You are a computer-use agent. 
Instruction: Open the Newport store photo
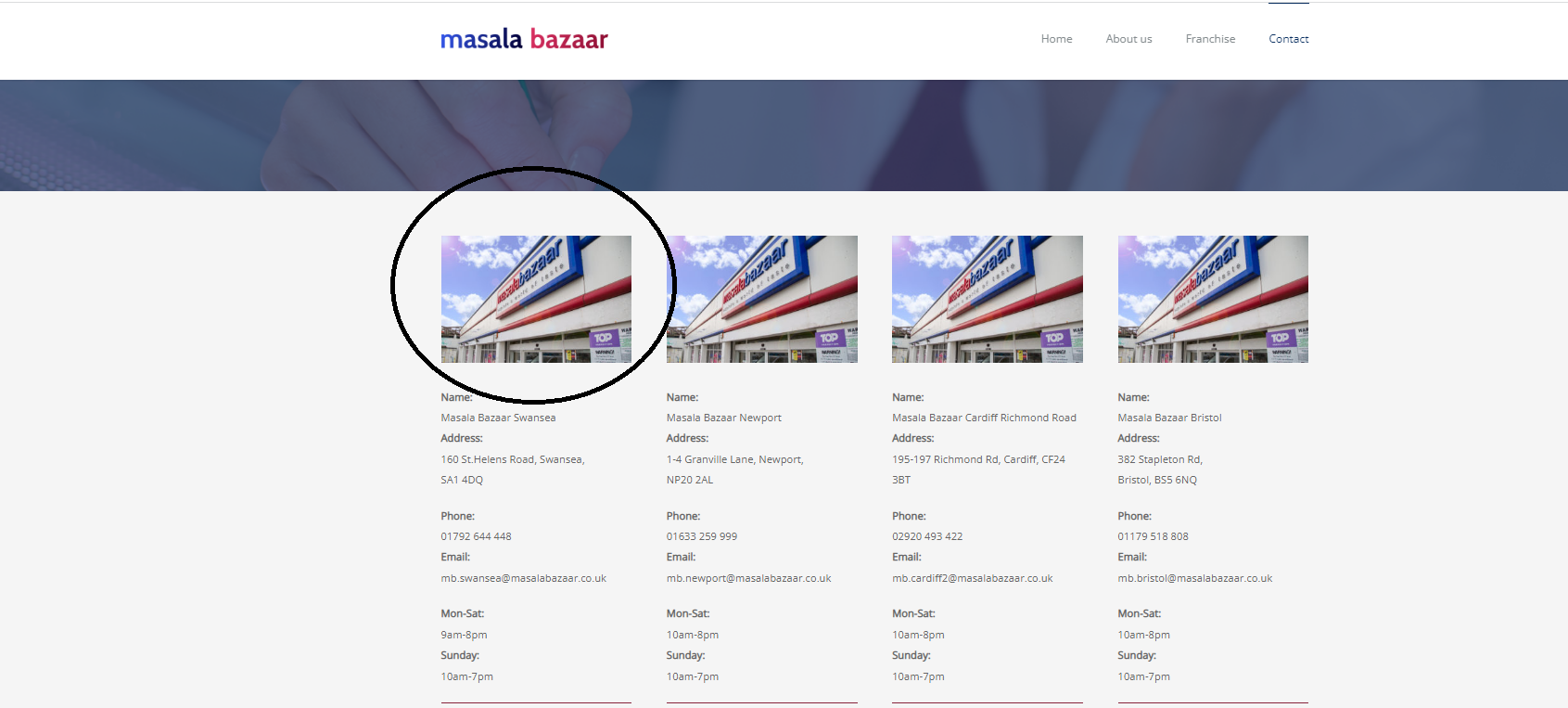(x=762, y=299)
